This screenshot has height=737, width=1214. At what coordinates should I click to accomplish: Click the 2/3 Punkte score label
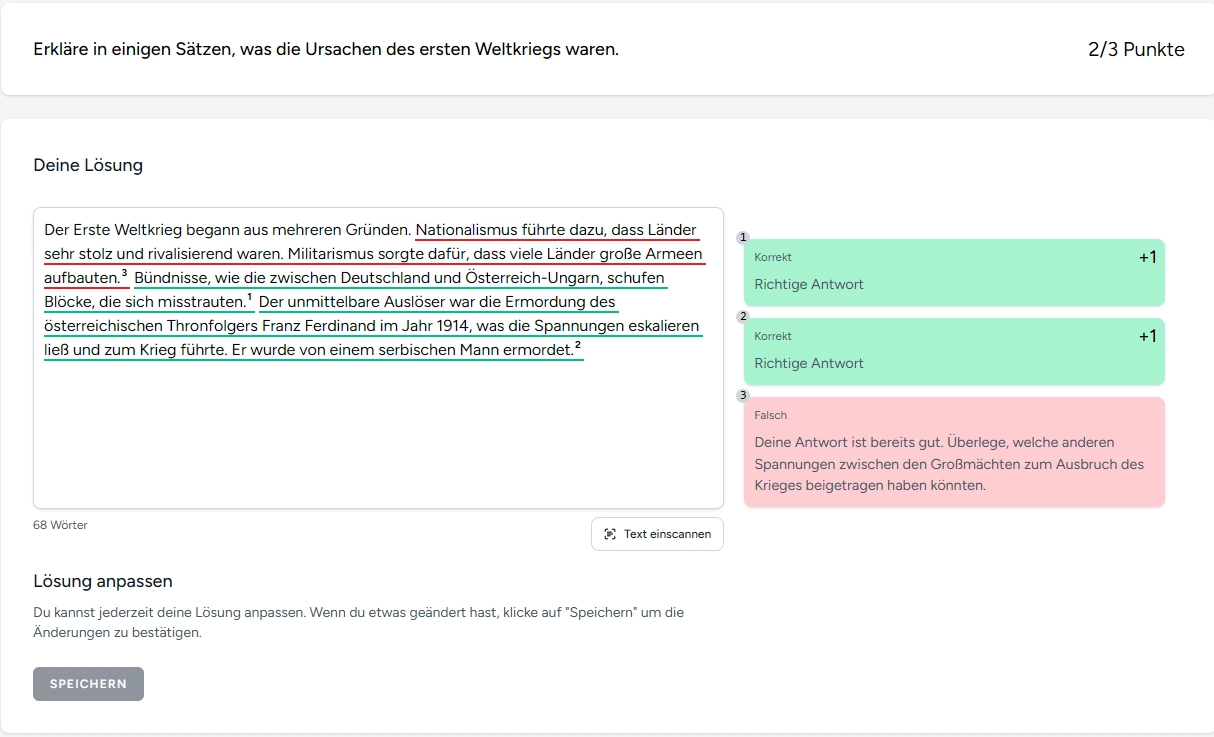1136,50
